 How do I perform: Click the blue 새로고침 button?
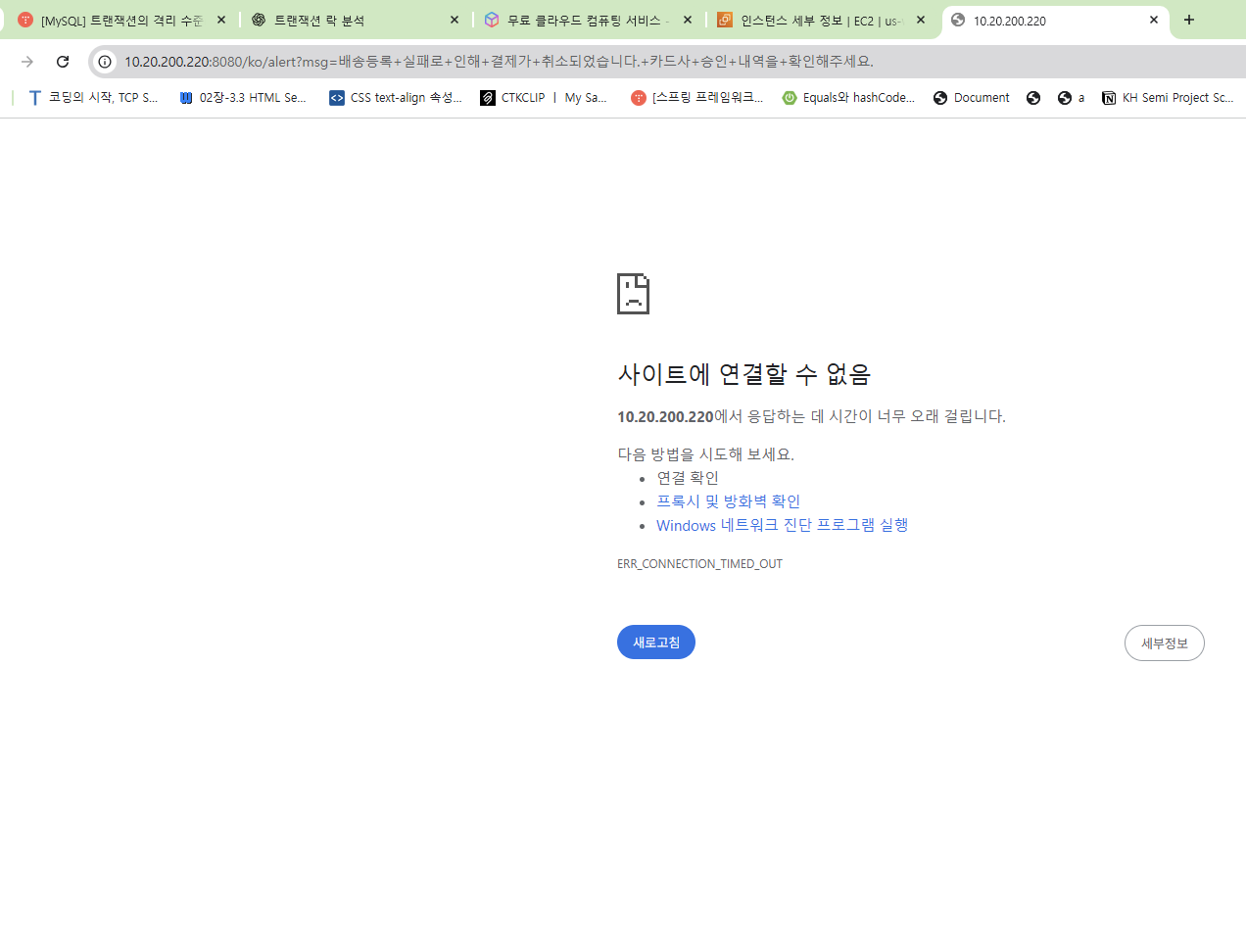pyautogui.click(x=656, y=643)
